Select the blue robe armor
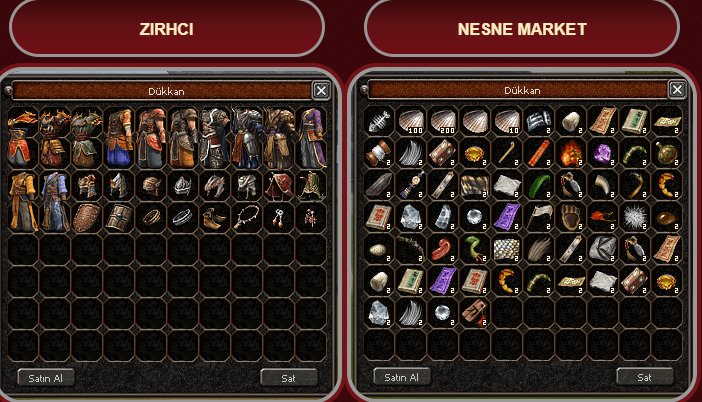 coord(55,202)
